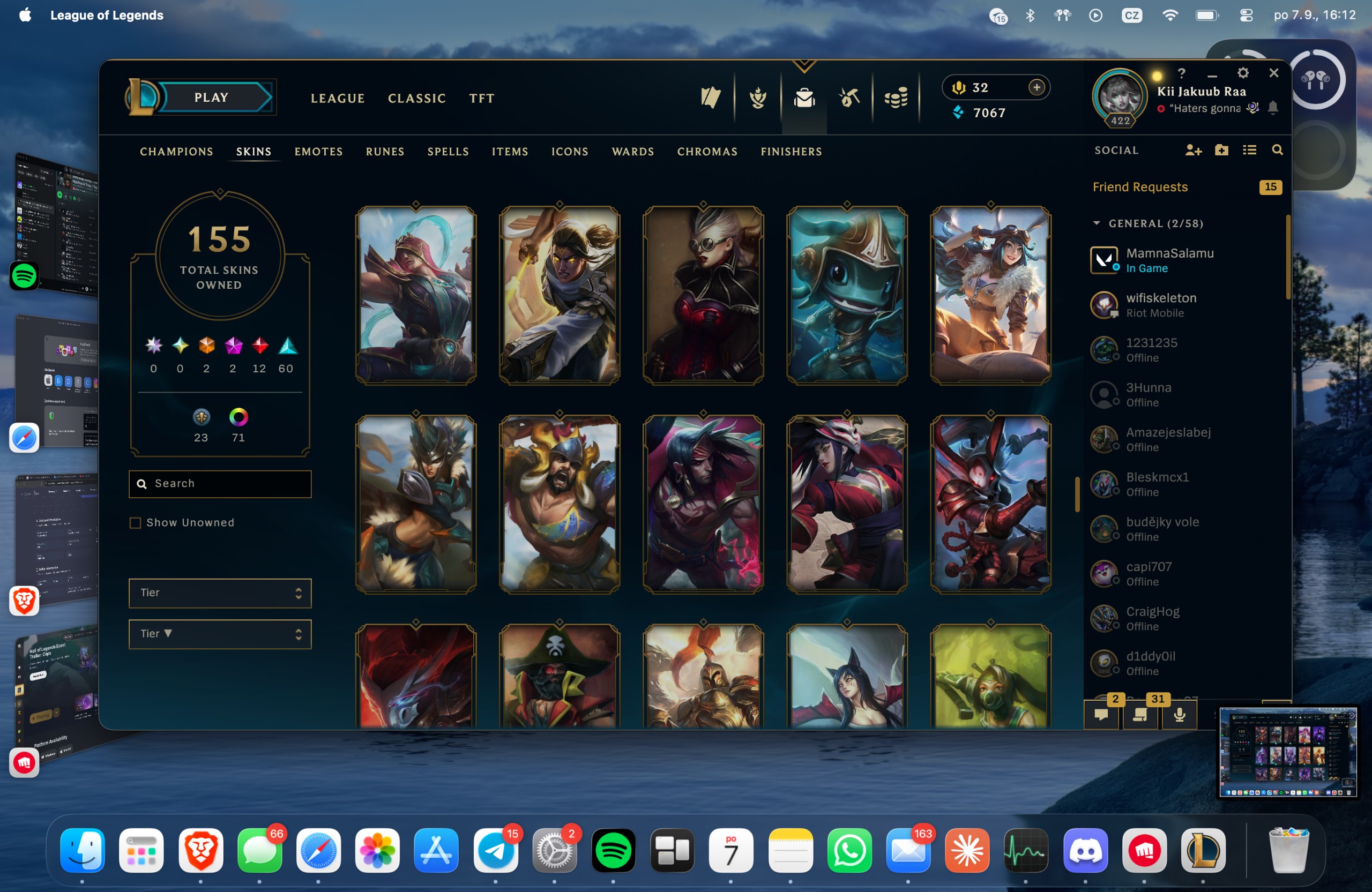Click the social search magnifier icon
Image resolution: width=1372 pixels, height=892 pixels.
pyautogui.click(x=1277, y=150)
